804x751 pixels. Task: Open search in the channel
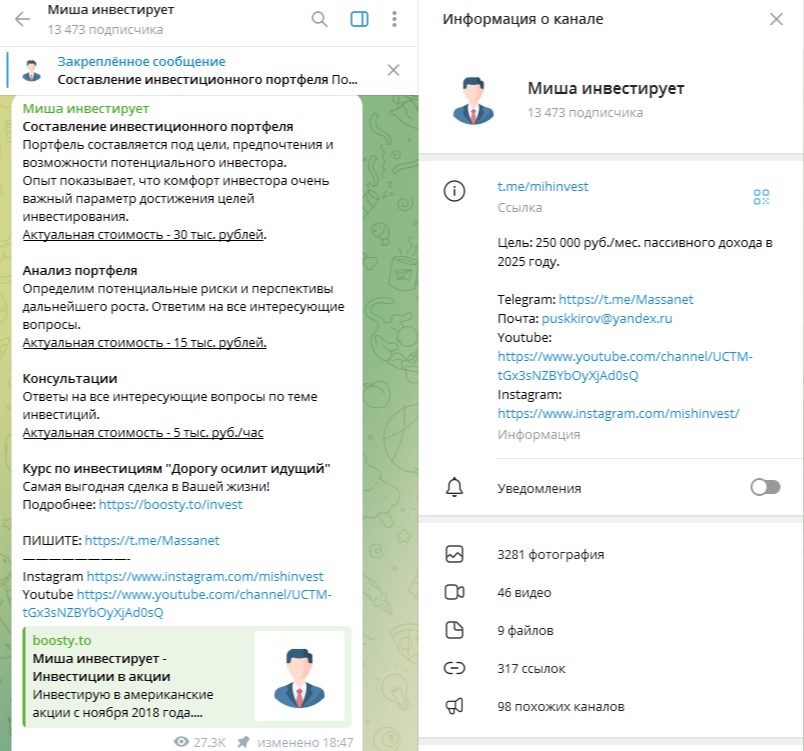coord(319,19)
